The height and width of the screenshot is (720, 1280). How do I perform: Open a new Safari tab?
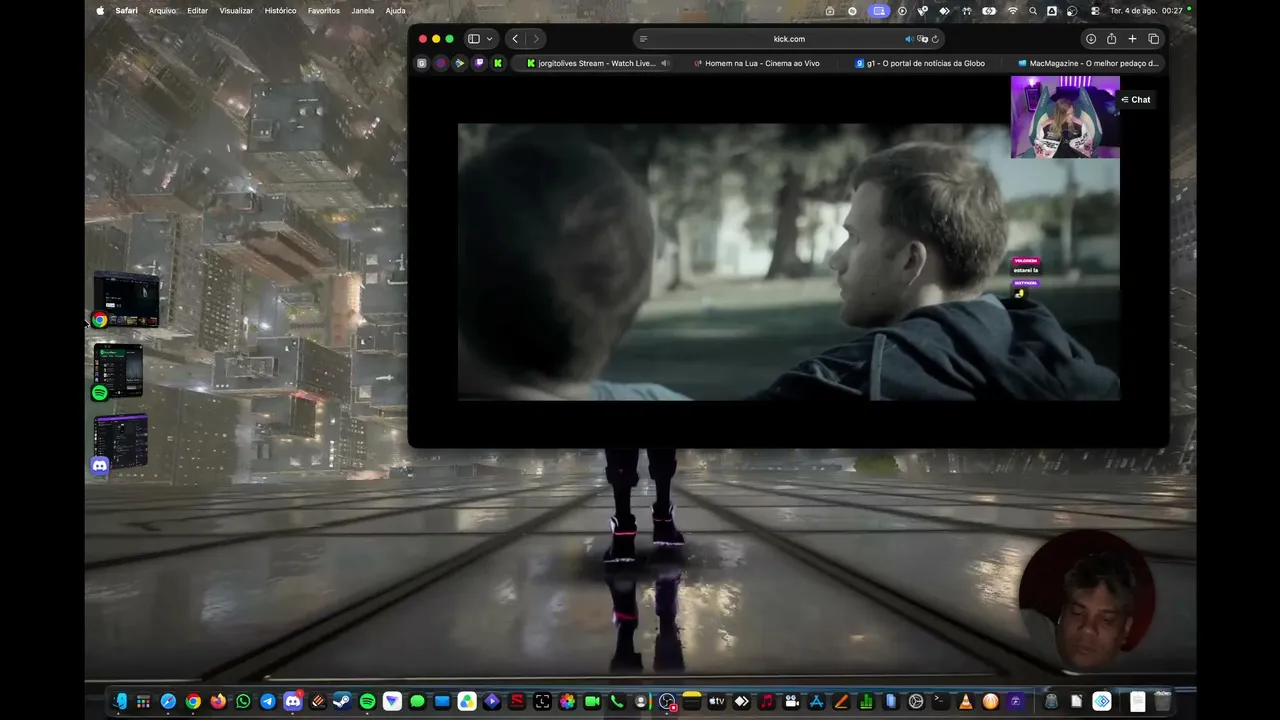[x=1132, y=39]
